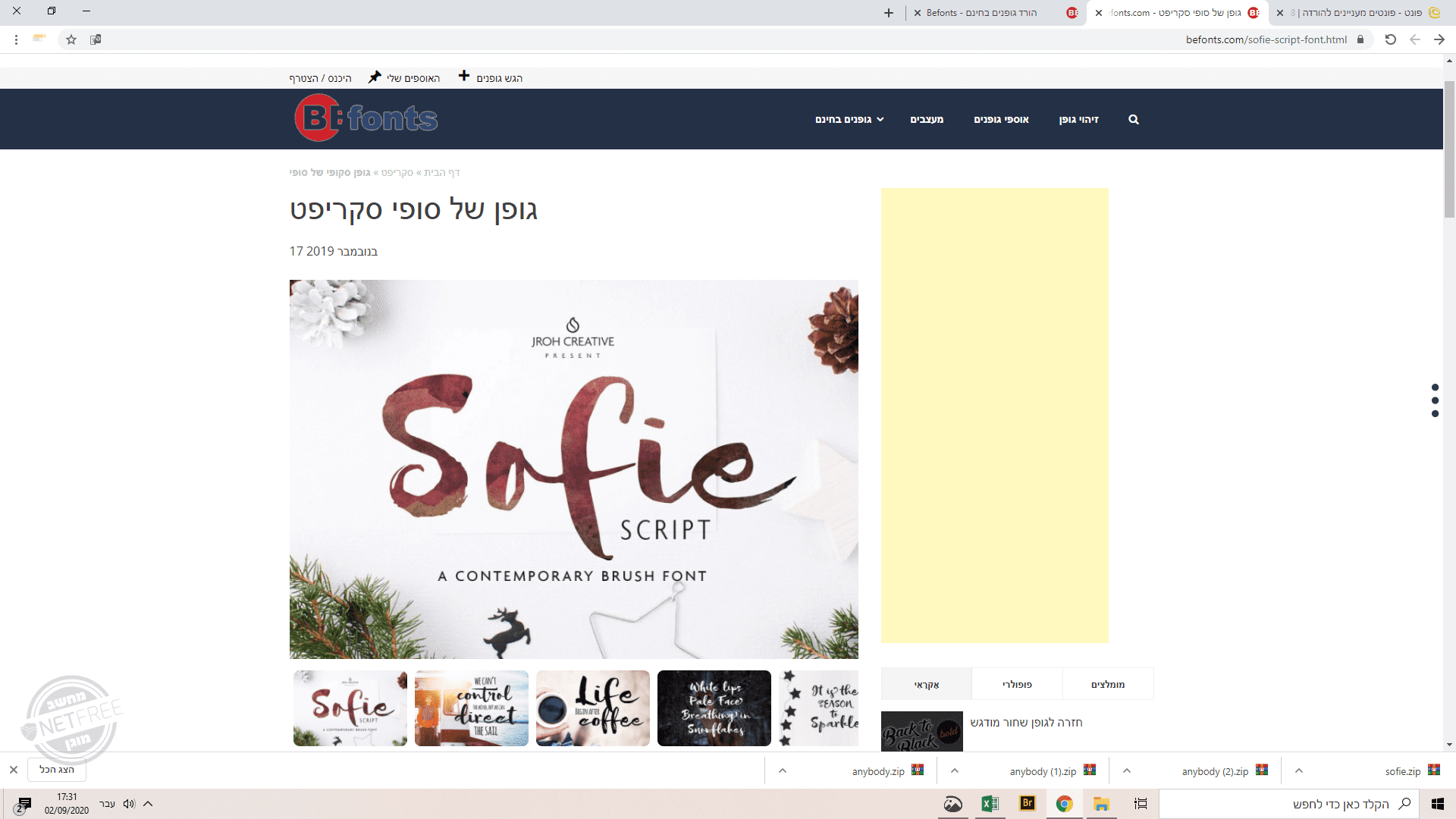Bookmark page with the star icon

tap(71, 39)
